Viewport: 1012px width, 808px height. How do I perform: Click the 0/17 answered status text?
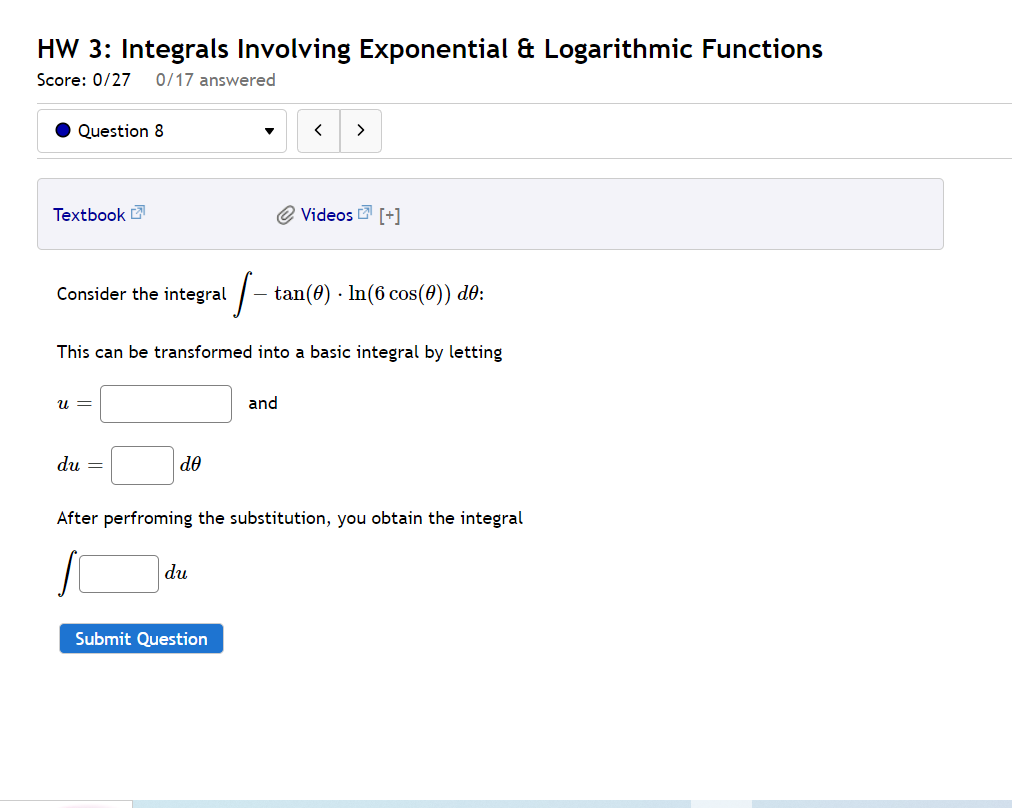pyautogui.click(x=215, y=80)
